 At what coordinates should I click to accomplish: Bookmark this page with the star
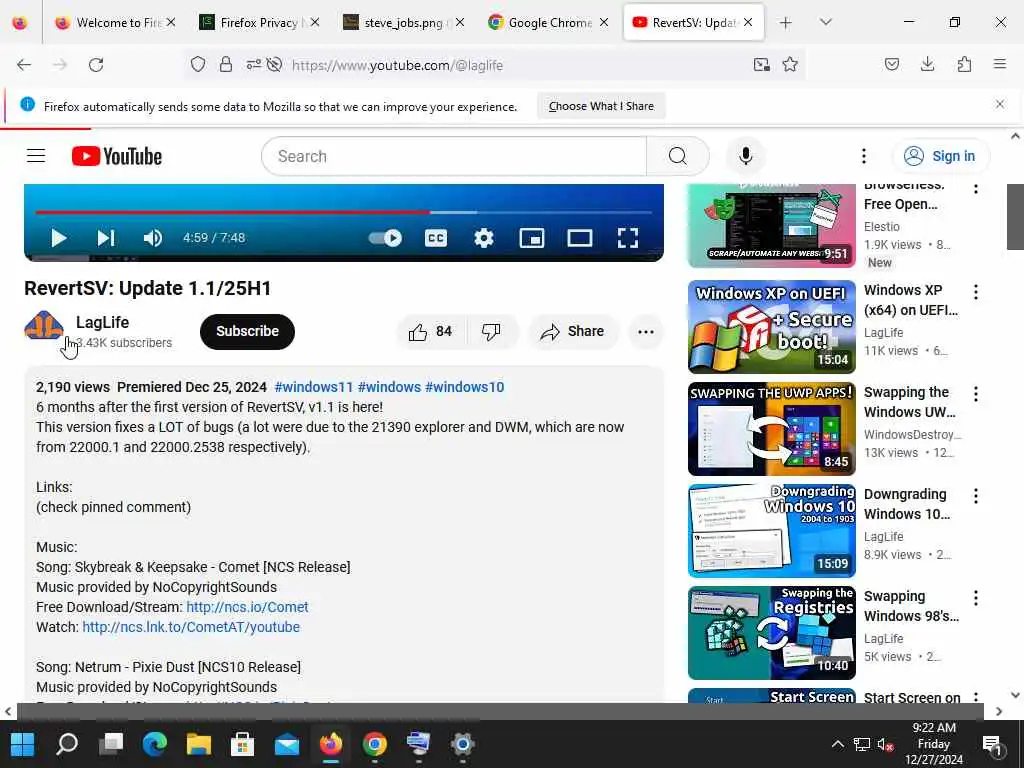[x=790, y=65]
